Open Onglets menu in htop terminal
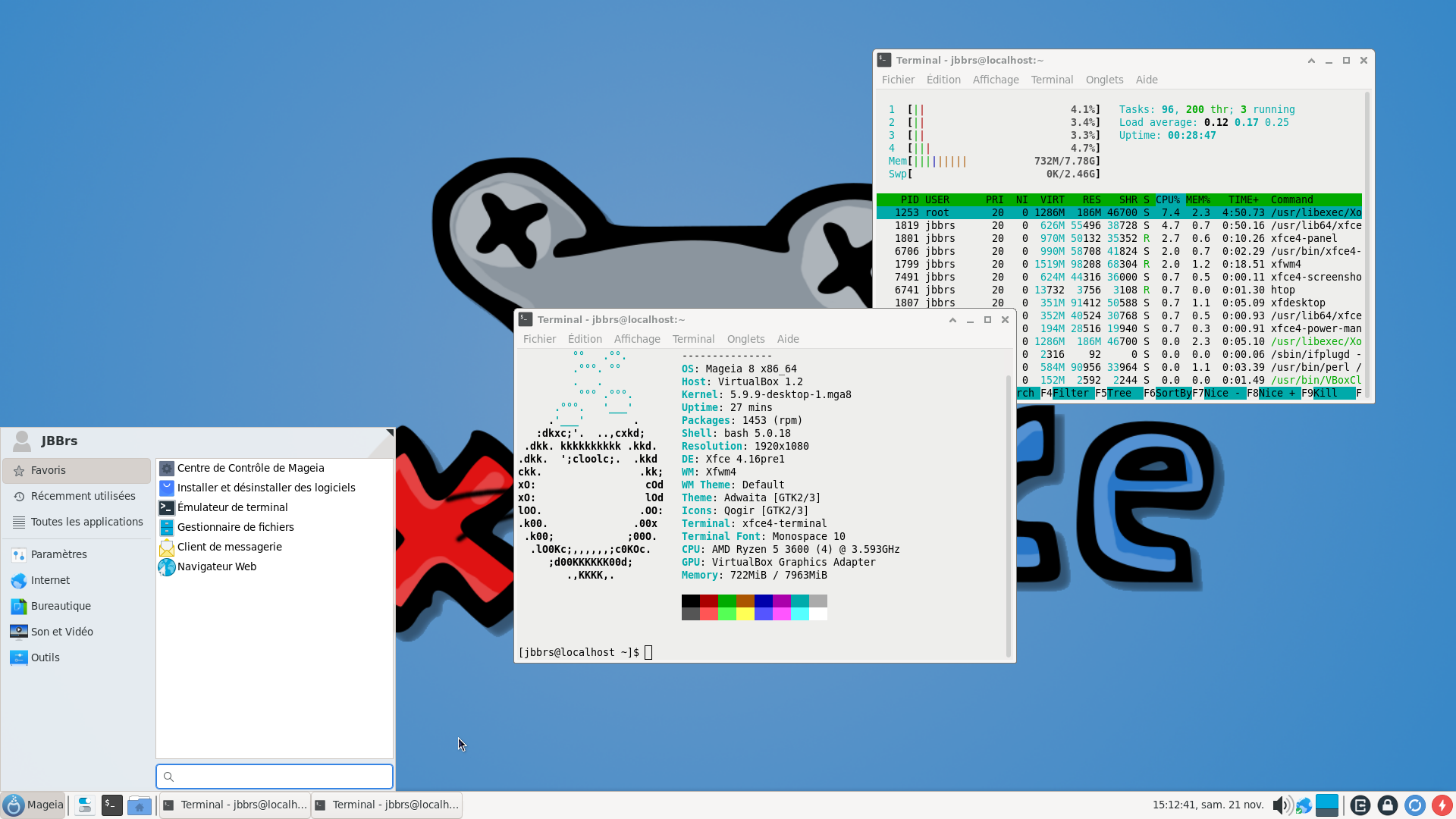 (x=1104, y=80)
